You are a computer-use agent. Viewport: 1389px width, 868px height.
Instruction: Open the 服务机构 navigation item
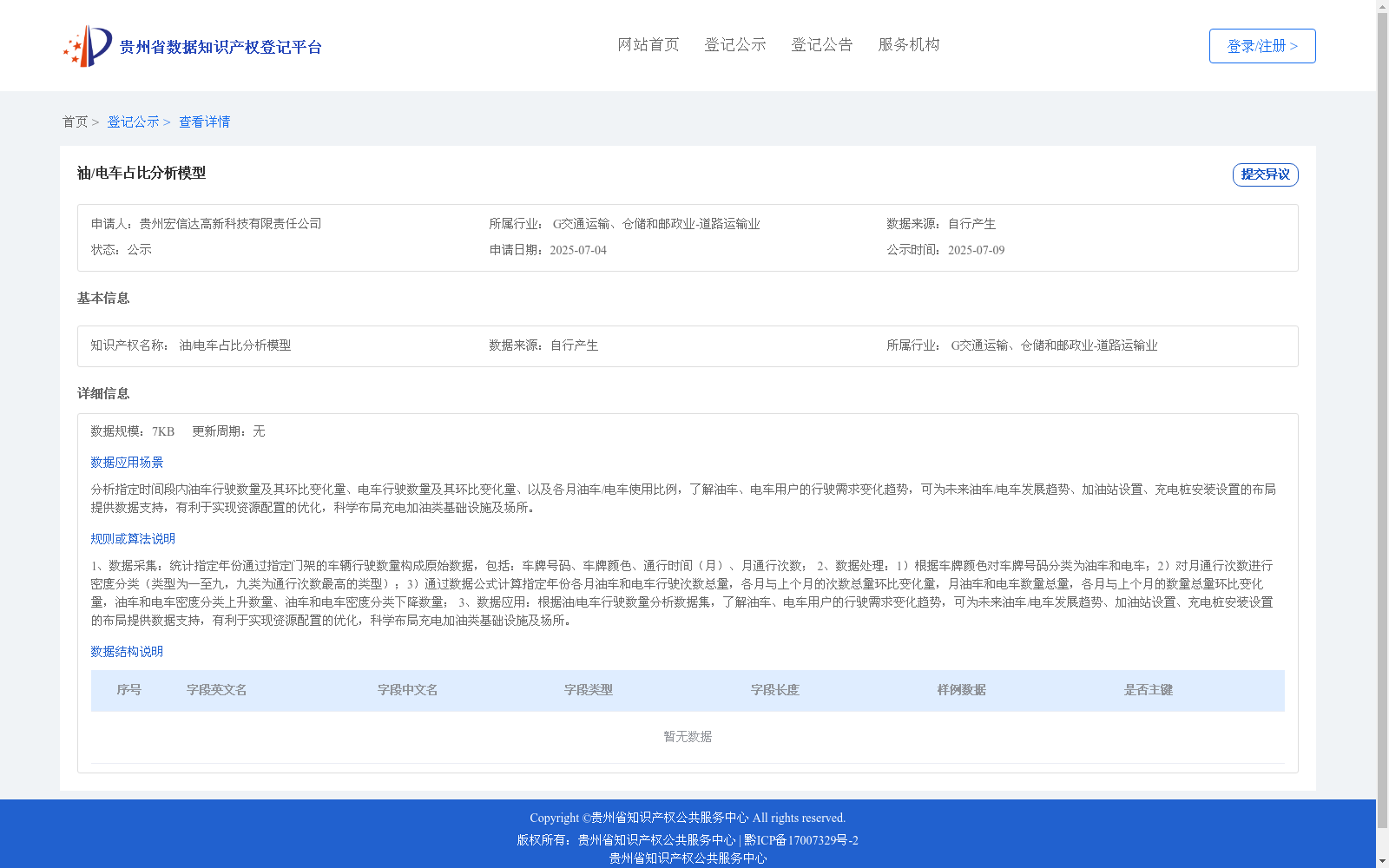click(909, 44)
